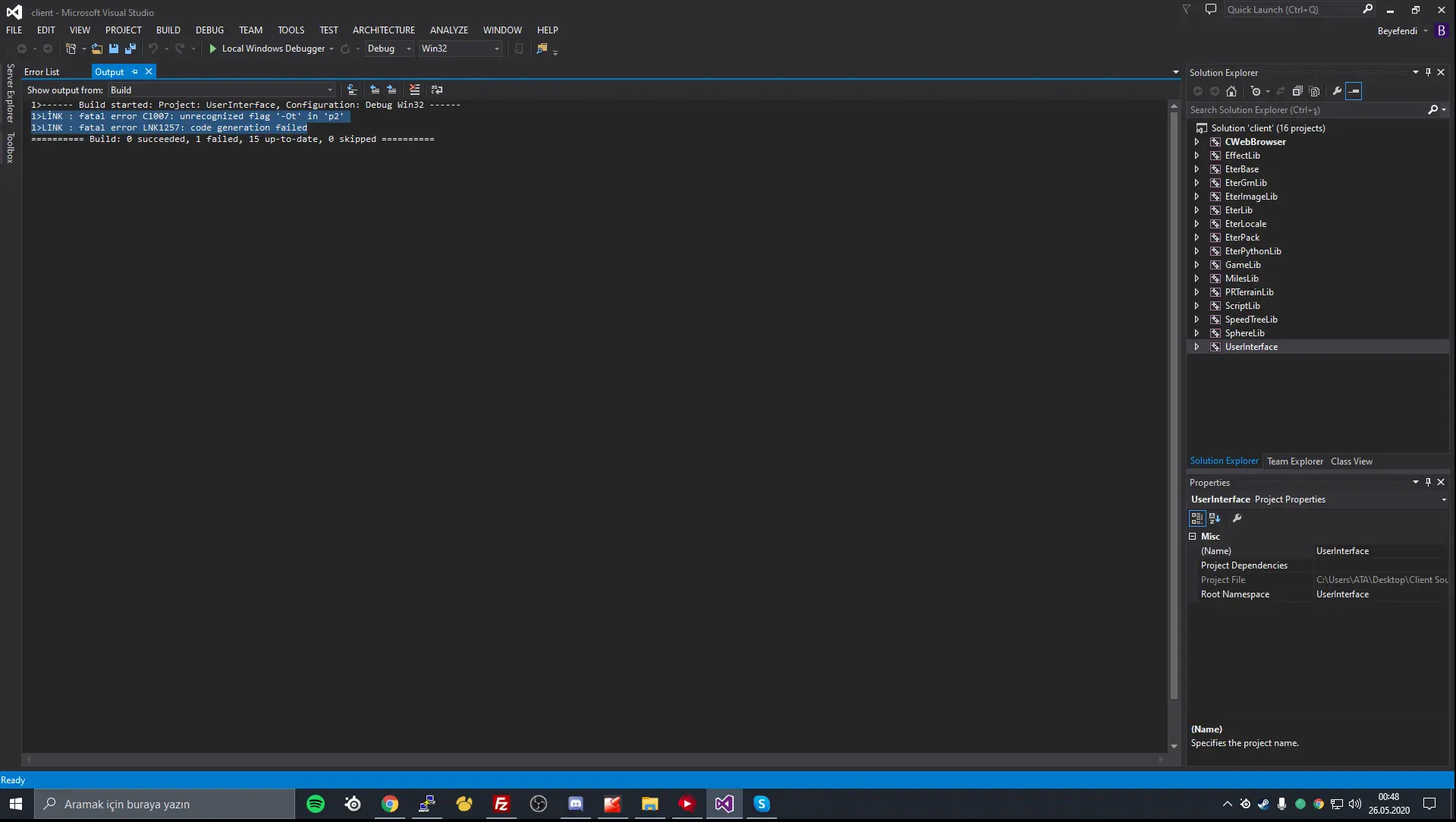
Task: Toggle pin on the Output tab
Action: (x=135, y=71)
